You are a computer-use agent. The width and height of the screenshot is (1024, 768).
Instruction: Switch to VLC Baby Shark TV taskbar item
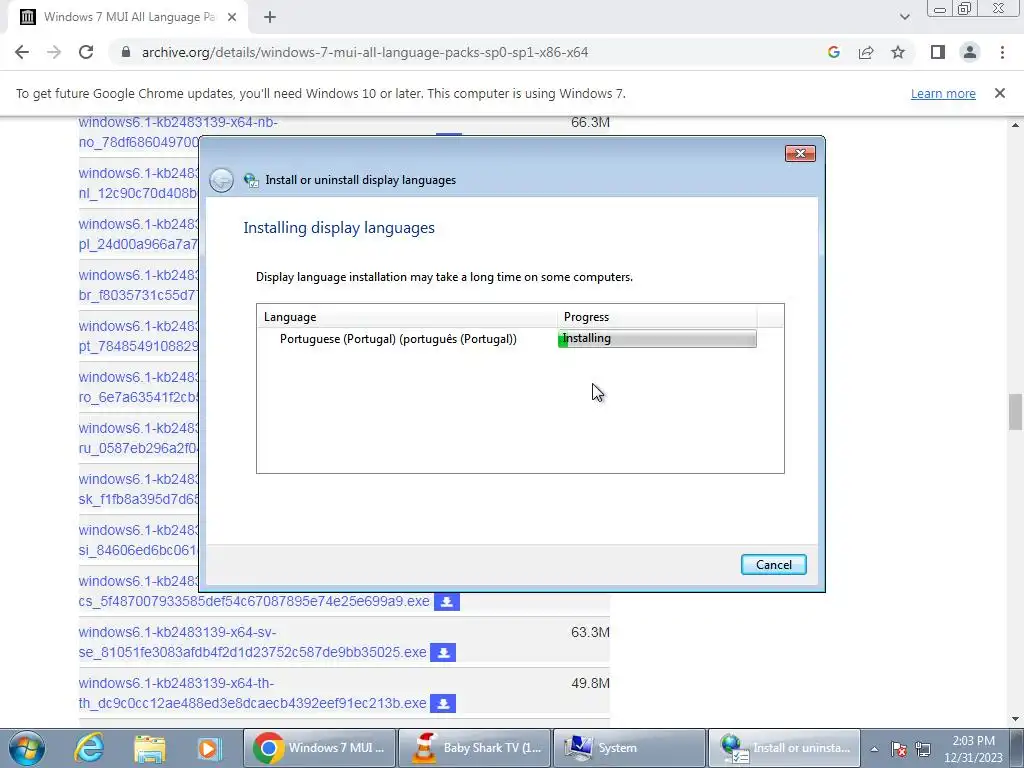(474, 748)
